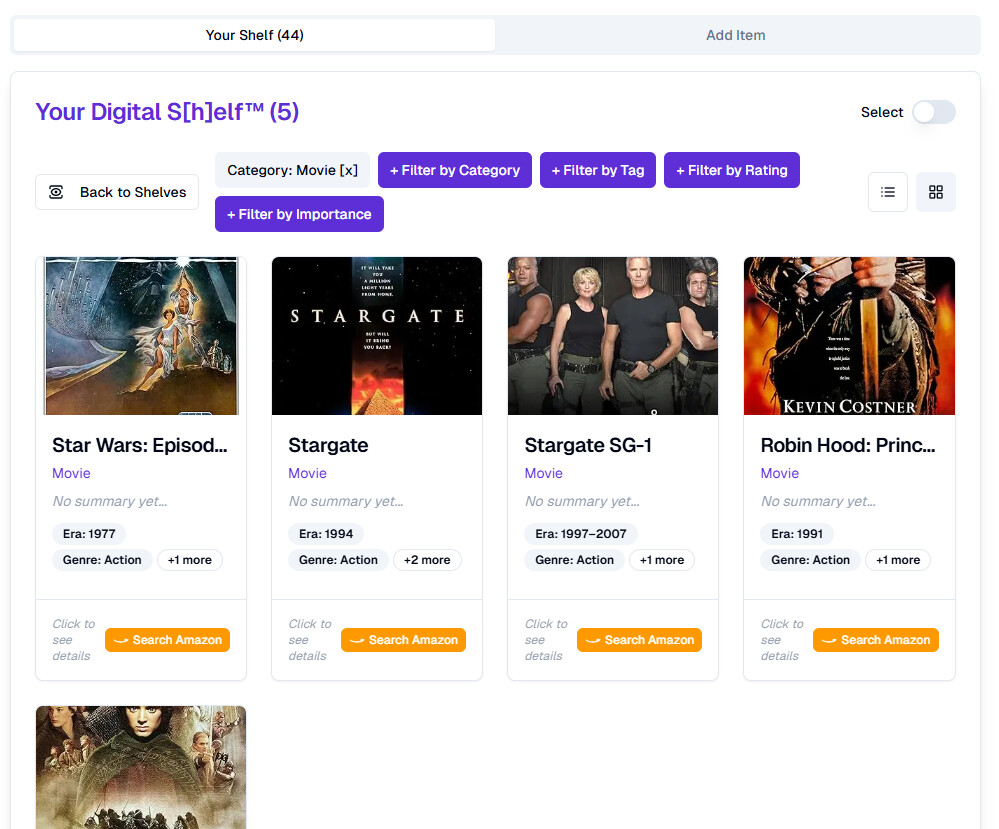Click the Stargate SG-1 title
This screenshot has height=829, width=999.
(x=588, y=445)
